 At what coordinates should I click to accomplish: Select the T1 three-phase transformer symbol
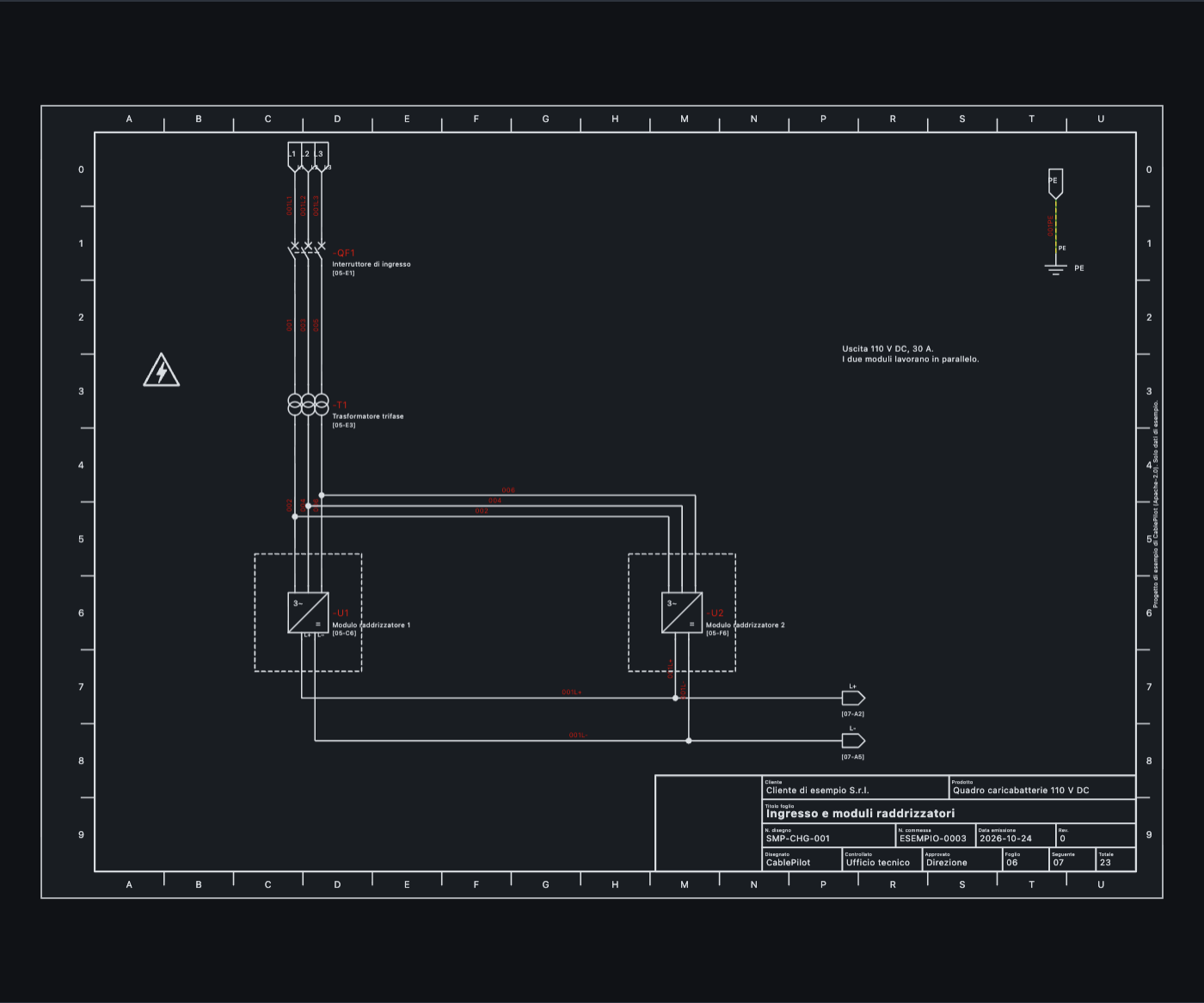tap(308, 404)
